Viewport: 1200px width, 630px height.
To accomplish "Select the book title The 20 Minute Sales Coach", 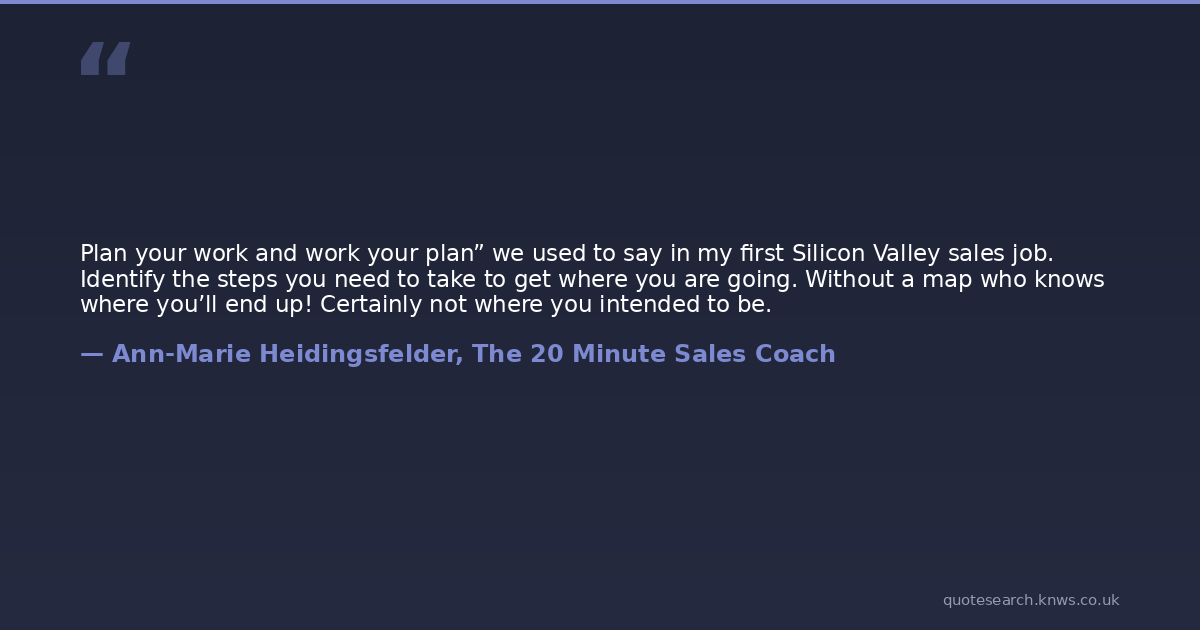I will (x=654, y=354).
